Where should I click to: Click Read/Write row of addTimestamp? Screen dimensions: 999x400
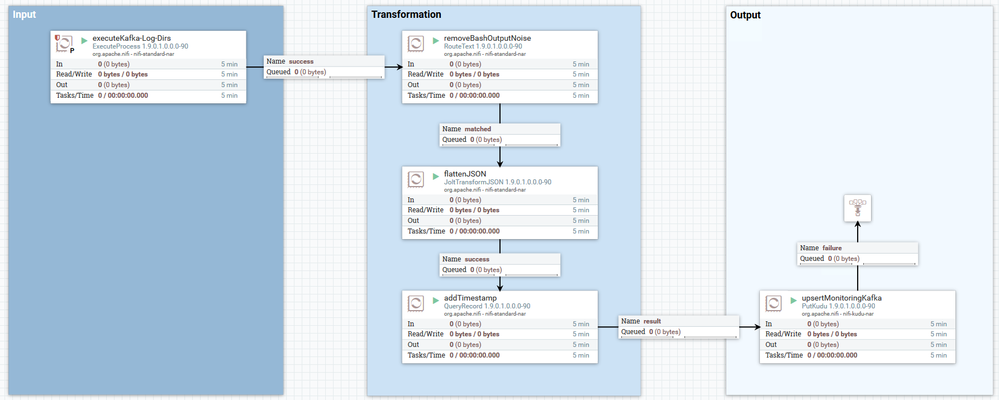[500, 334]
